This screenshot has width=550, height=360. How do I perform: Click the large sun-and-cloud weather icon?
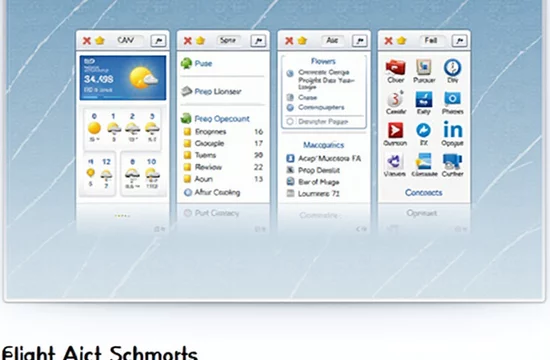(143, 78)
